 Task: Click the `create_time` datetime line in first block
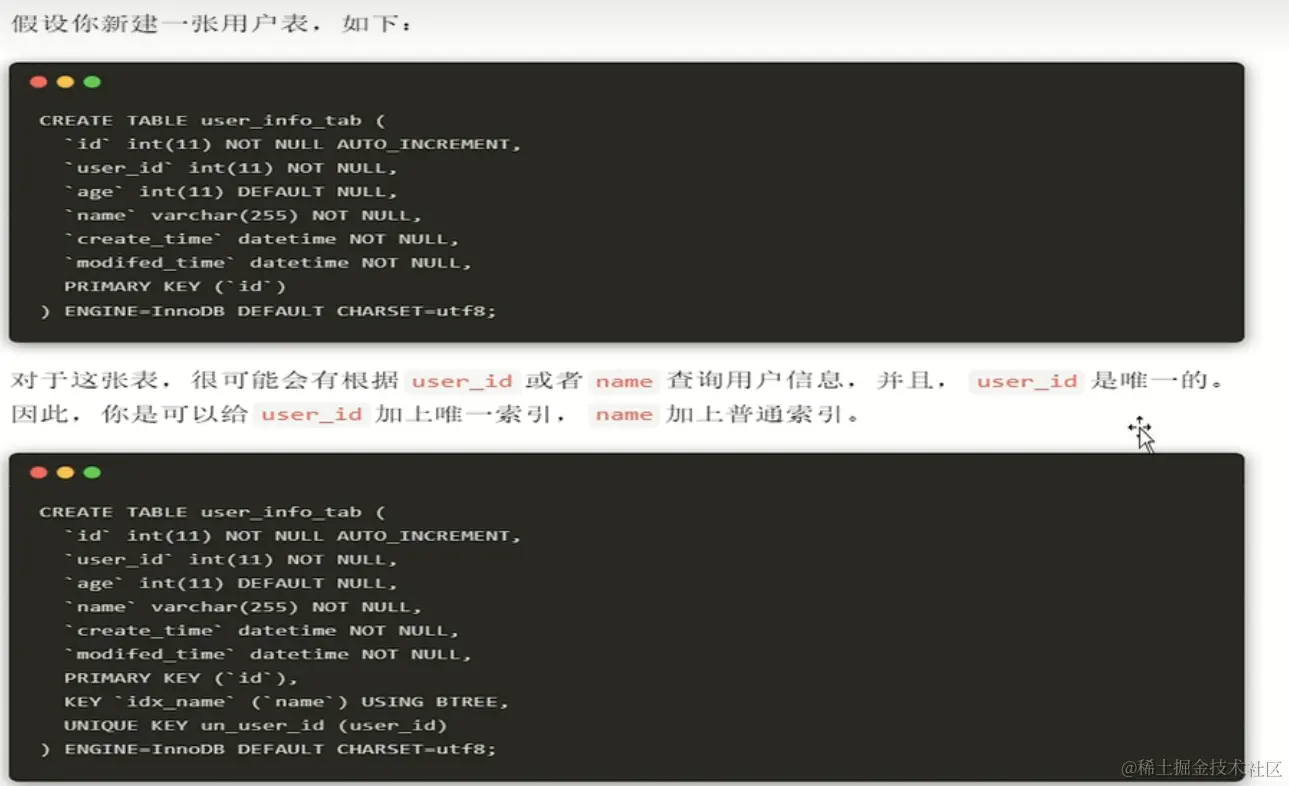[262, 239]
